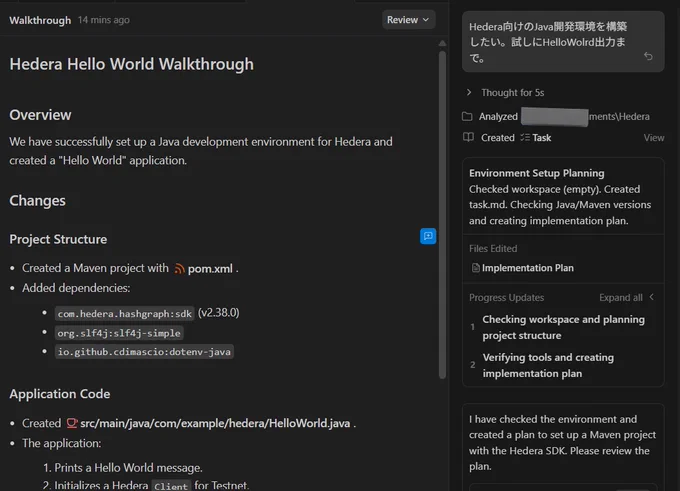Open the Implementation Plan file
Viewport: 680px width, 491px height.
[528, 268]
